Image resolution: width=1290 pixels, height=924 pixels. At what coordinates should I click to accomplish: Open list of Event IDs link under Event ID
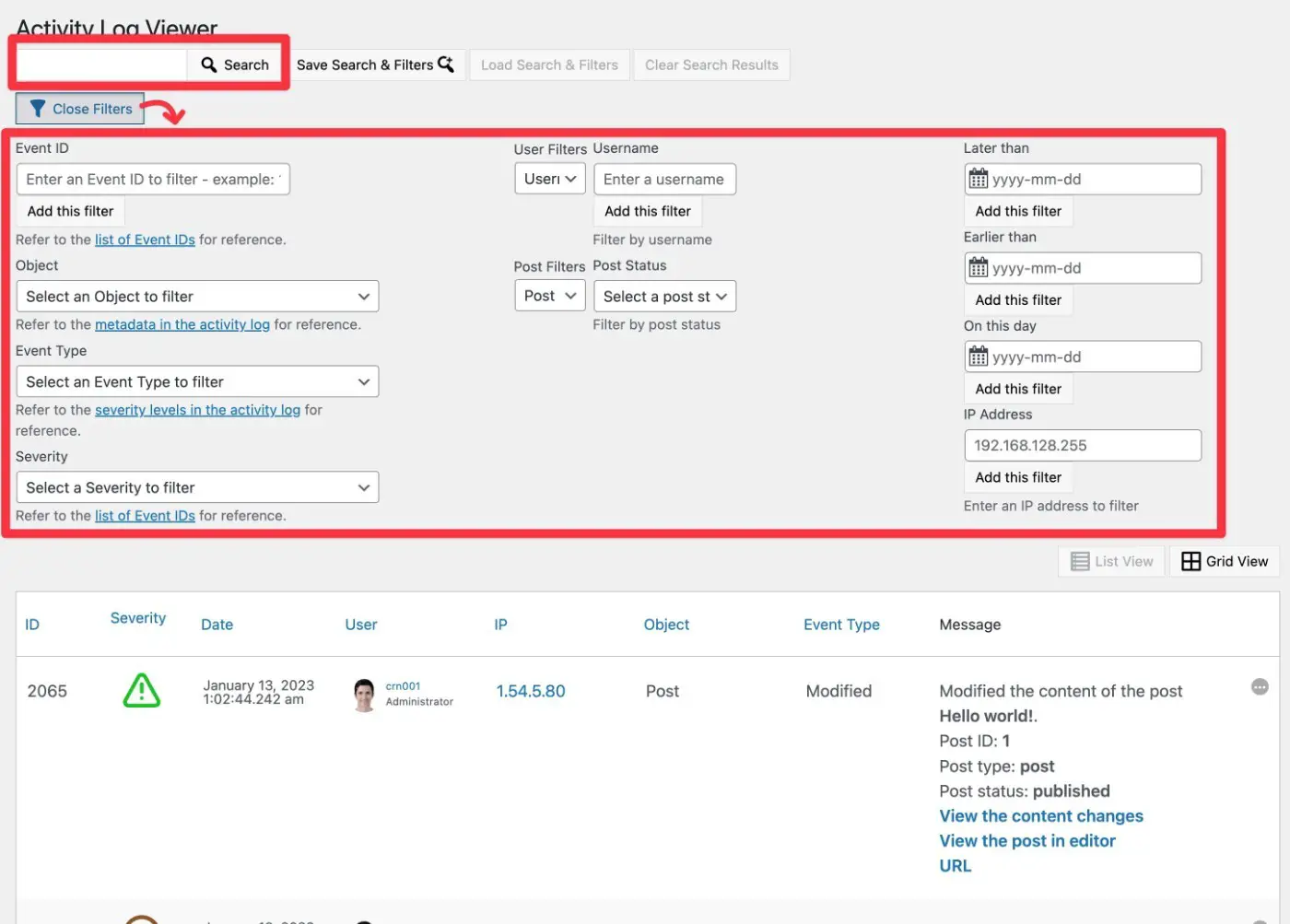pyautogui.click(x=145, y=240)
